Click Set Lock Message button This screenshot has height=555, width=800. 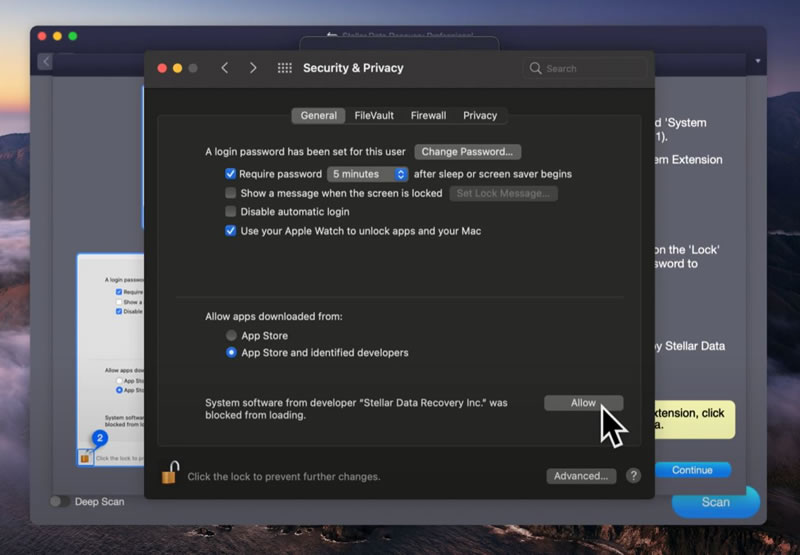point(503,193)
